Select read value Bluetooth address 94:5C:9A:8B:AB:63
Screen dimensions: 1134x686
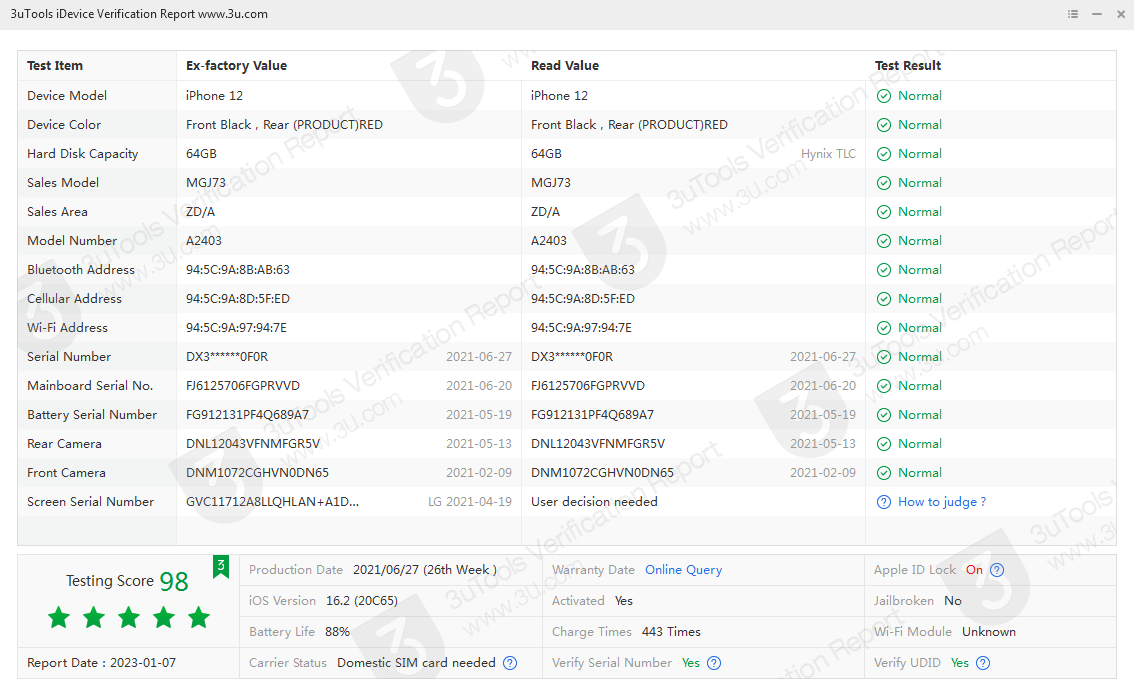(583, 270)
